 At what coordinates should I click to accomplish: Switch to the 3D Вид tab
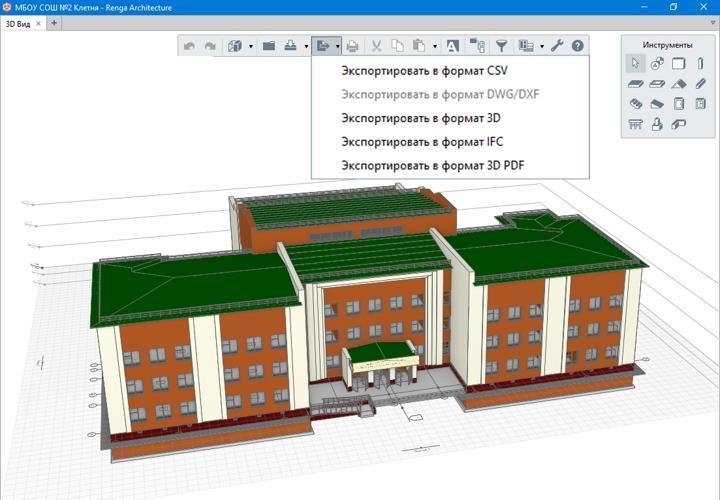tap(18, 24)
